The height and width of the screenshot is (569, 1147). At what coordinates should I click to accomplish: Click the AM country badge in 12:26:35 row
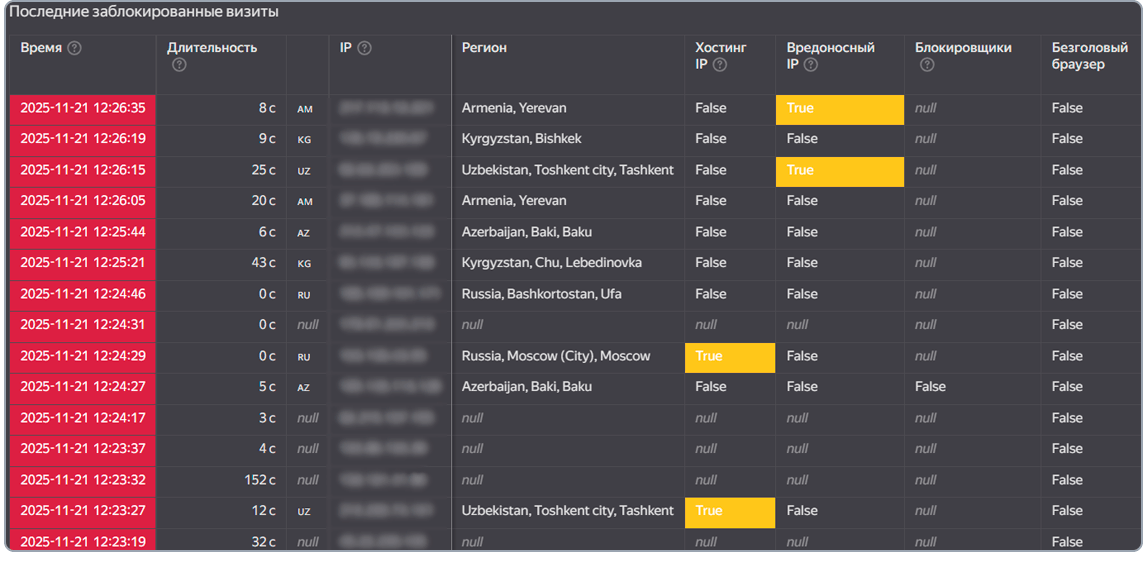(x=305, y=109)
